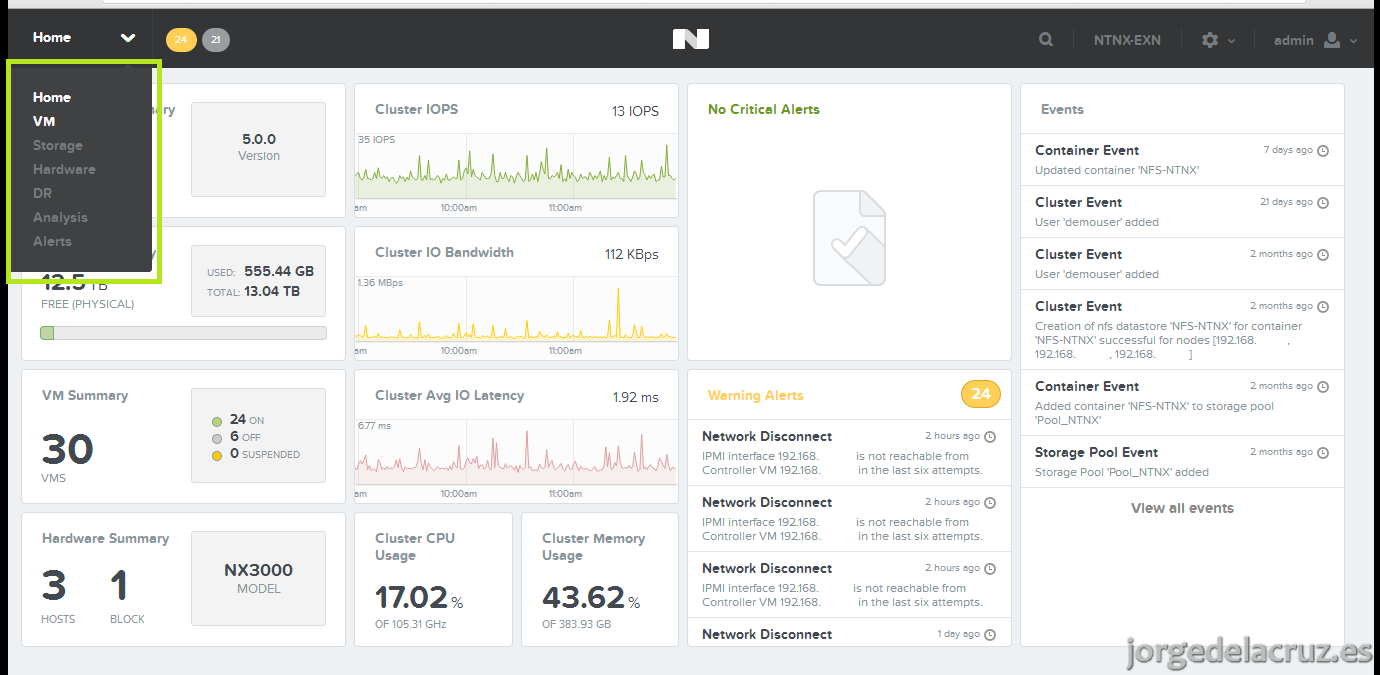Click the search magnifier icon
Image resolution: width=1380 pixels, height=675 pixels.
coord(1045,40)
